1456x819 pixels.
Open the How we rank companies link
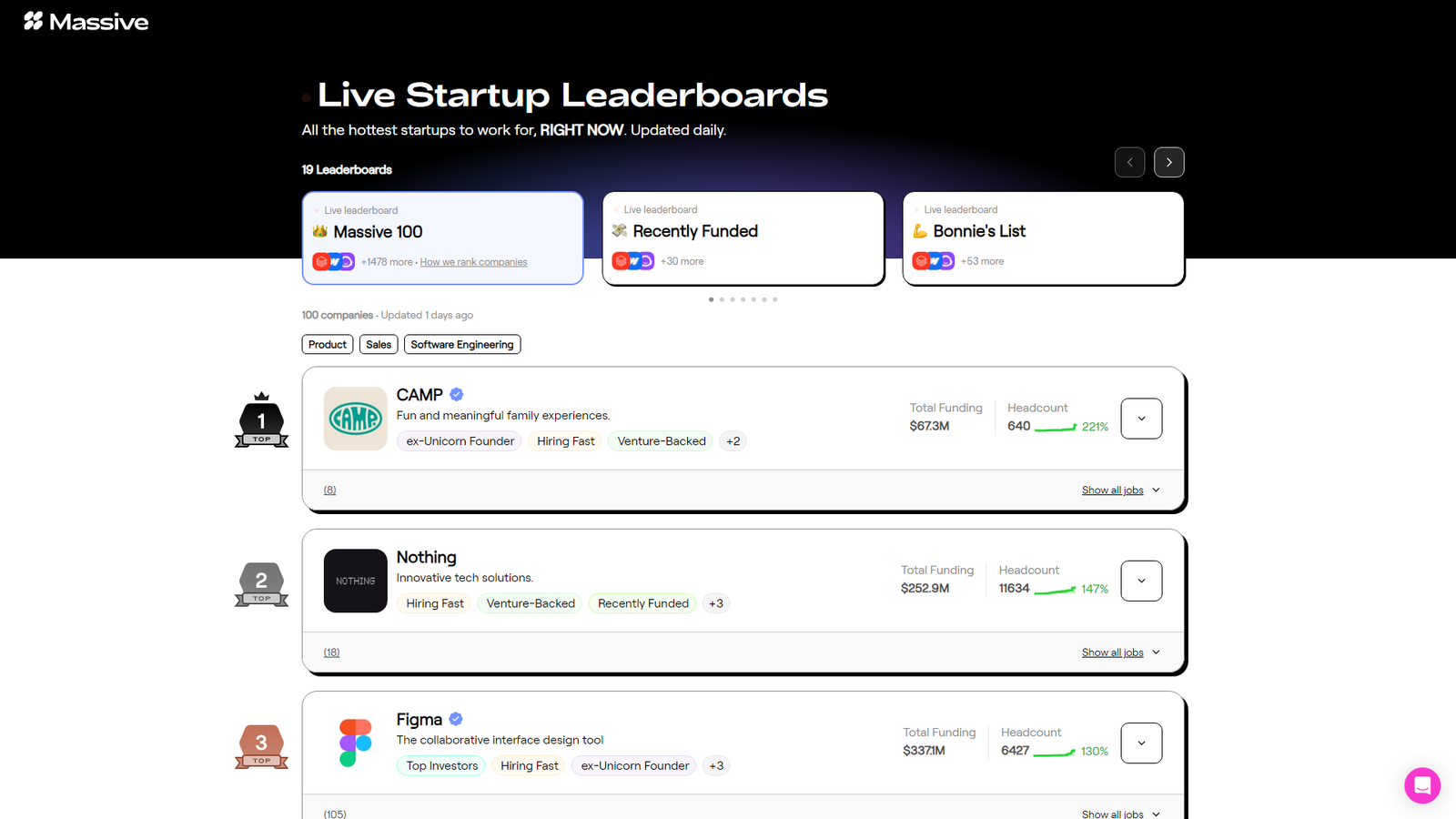[473, 262]
